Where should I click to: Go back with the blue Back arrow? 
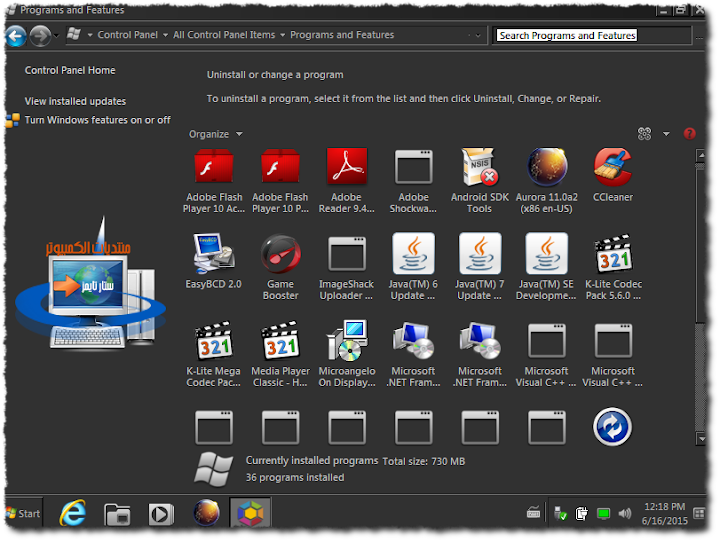pos(16,36)
